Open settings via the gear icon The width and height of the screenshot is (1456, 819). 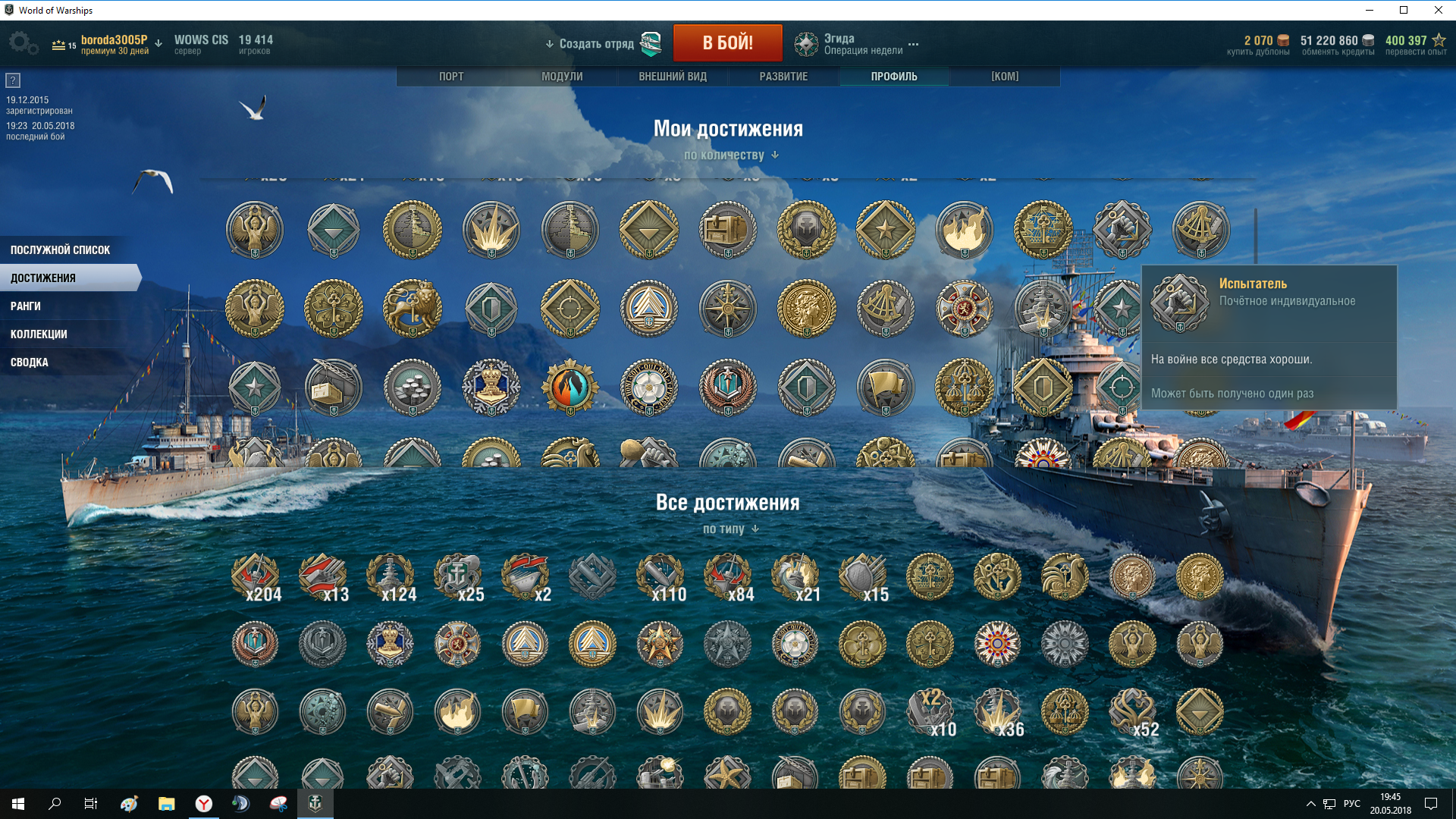(x=24, y=43)
